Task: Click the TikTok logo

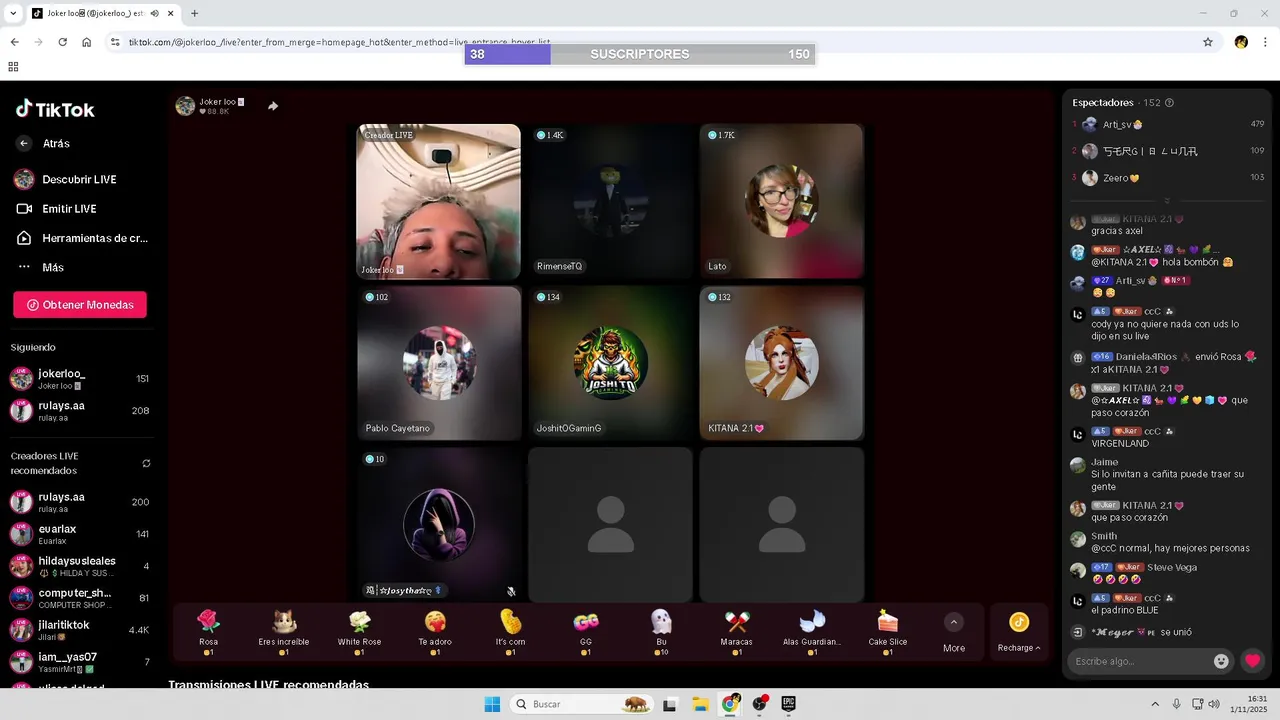Action: (55, 109)
